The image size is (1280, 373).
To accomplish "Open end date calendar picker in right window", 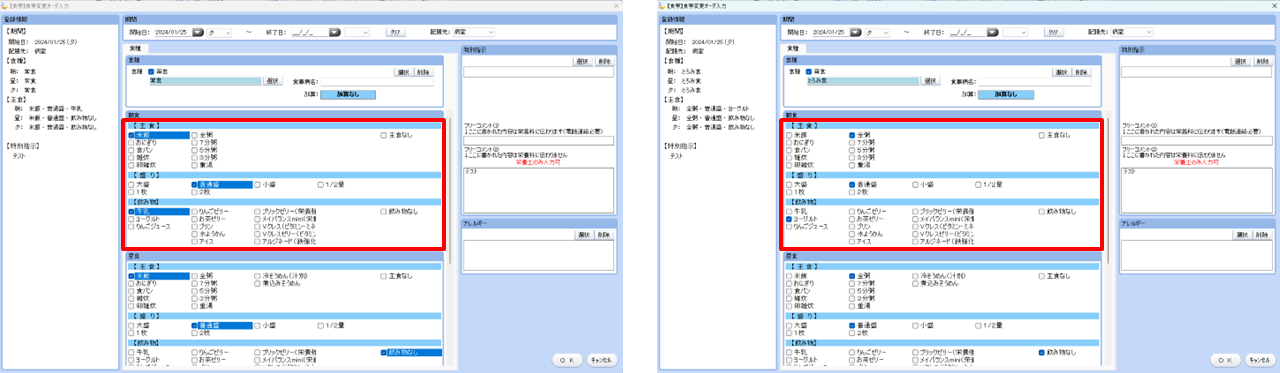I will 993,32.
